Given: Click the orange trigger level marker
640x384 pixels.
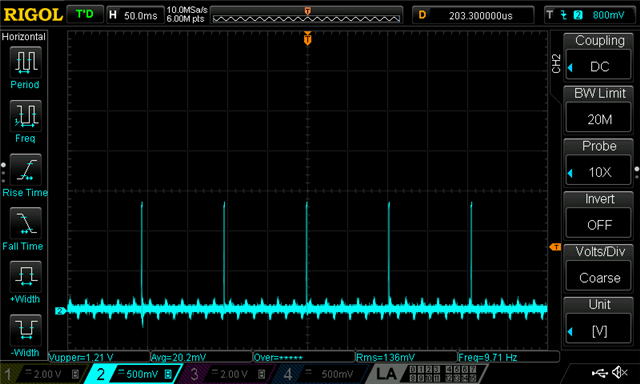Looking at the screenshot, I should coord(555,247).
